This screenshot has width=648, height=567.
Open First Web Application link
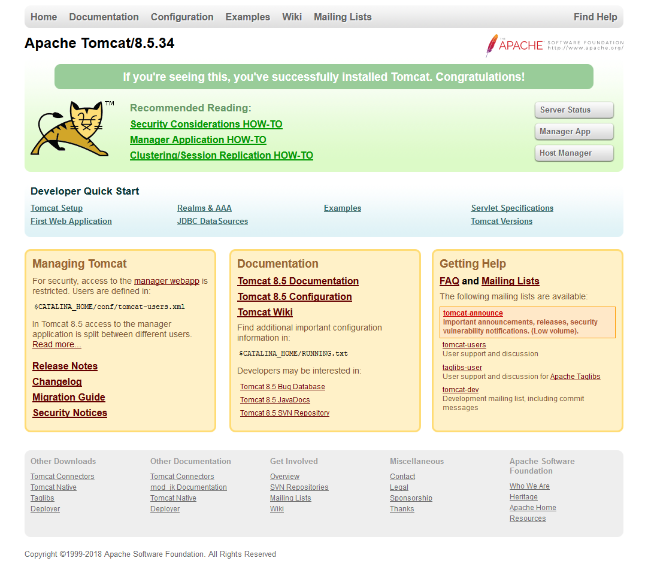pyautogui.click(x=71, y=221)
